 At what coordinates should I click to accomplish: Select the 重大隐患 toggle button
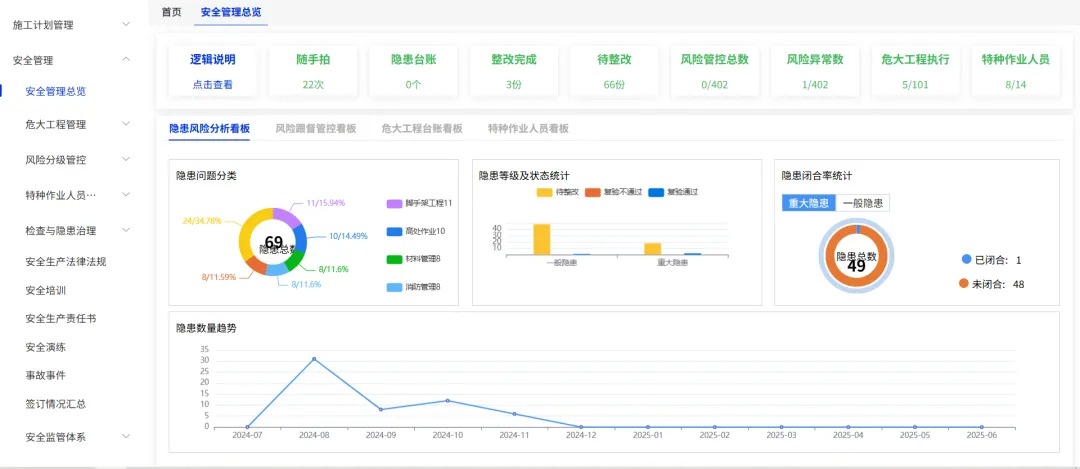tap(808, 203)
